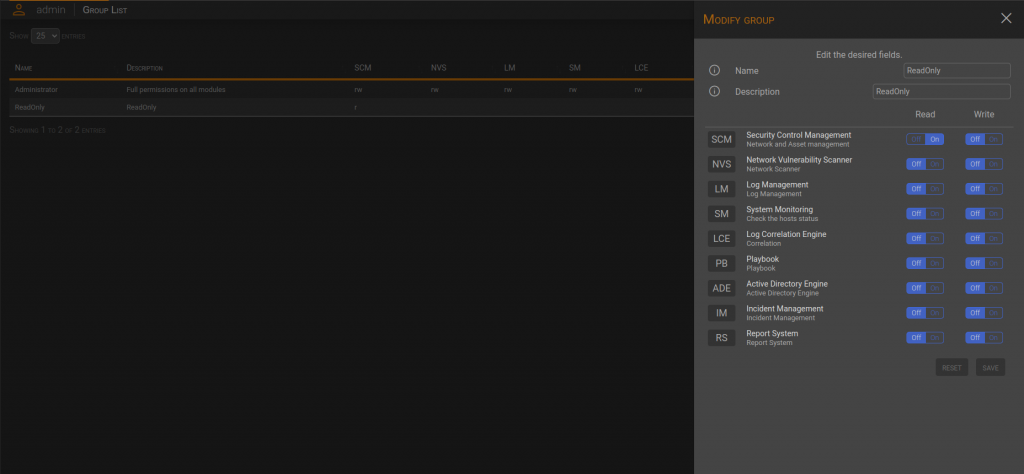Select the ReadOnly row name cell

[x=29, y=107]
